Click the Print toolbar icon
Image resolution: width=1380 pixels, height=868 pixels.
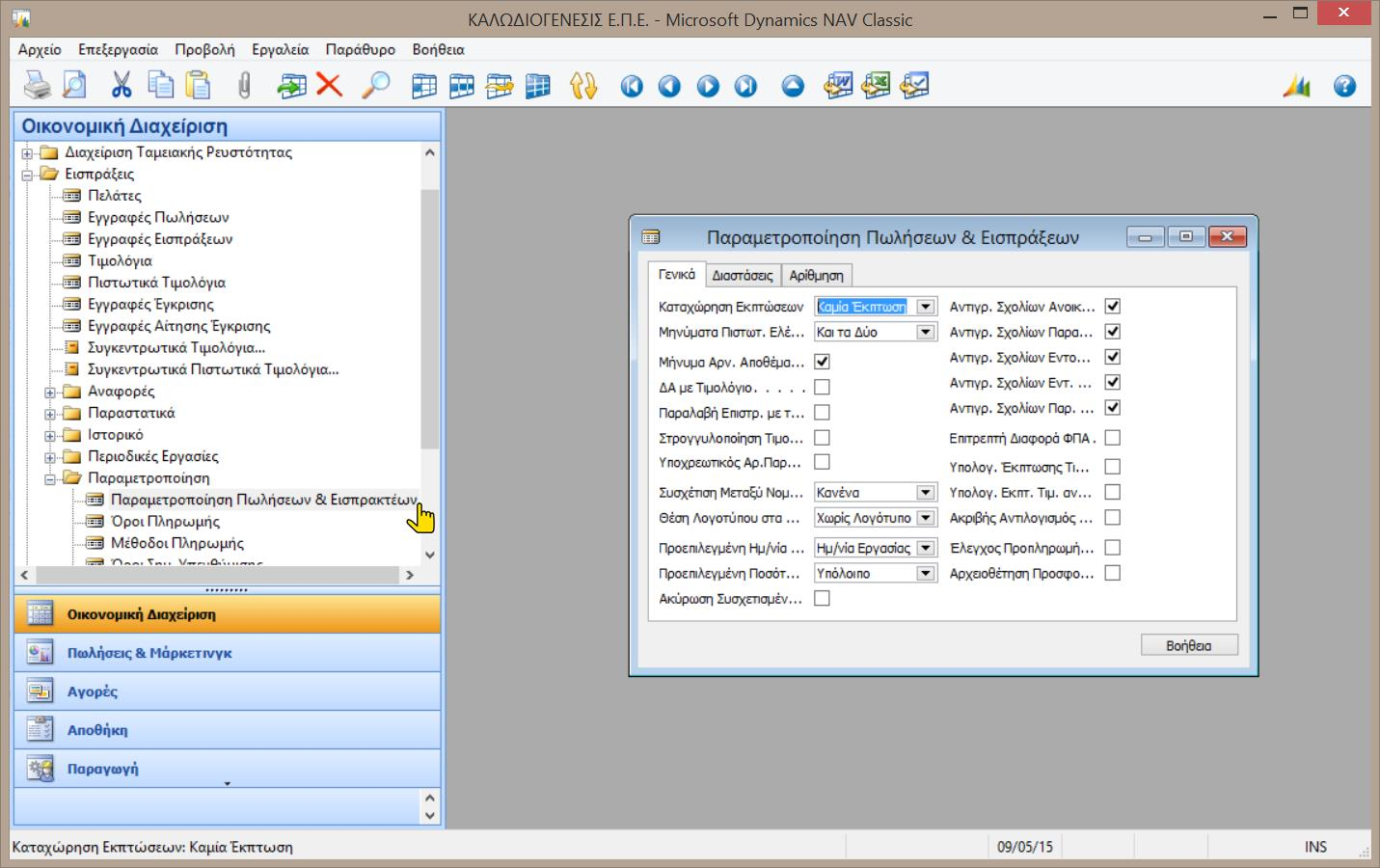tap(38, 86)
